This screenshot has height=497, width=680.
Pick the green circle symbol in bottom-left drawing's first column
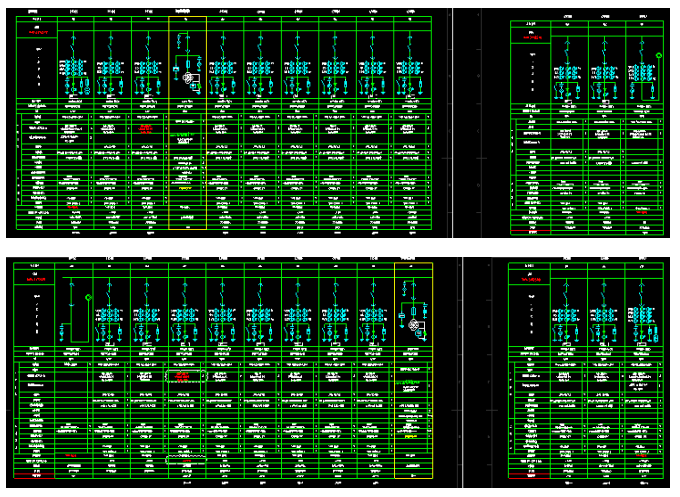[88, 297]
